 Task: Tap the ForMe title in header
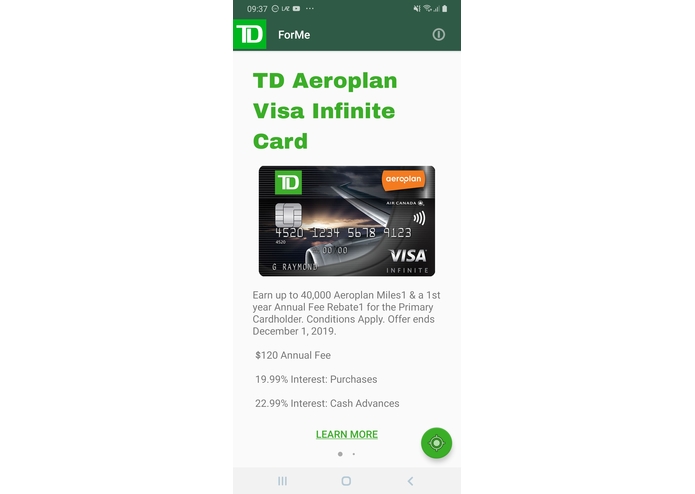click(294, 35)
